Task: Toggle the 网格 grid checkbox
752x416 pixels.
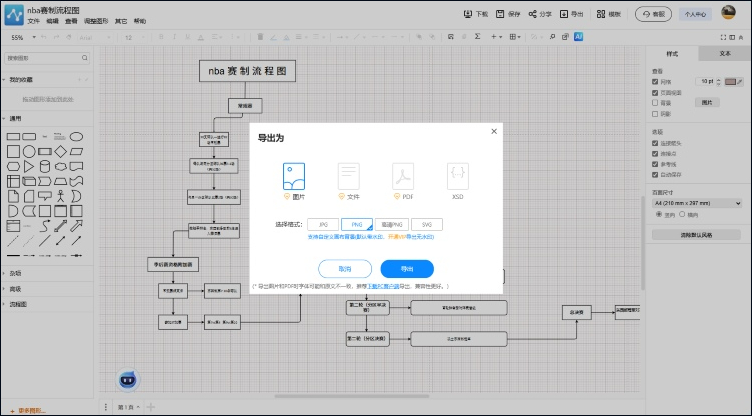Action: pos(656,81)
